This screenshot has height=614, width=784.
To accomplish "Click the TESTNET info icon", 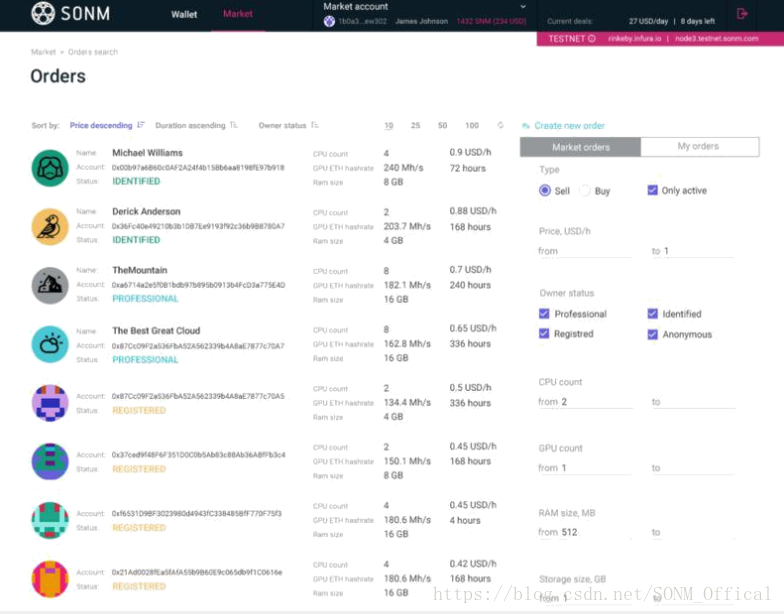I will point(592,38).
